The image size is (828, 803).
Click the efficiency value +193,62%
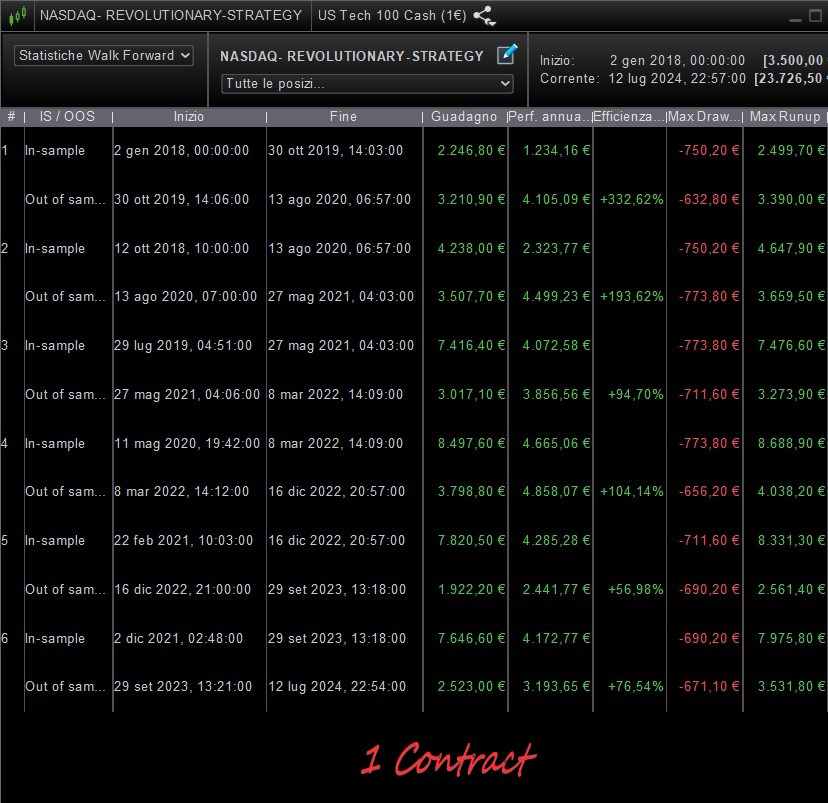(x=632, y=296)
